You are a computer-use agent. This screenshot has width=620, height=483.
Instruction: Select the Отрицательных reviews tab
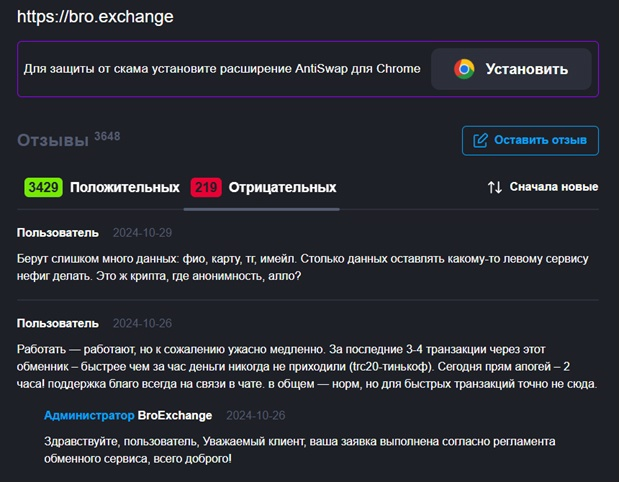click(282, 187)
